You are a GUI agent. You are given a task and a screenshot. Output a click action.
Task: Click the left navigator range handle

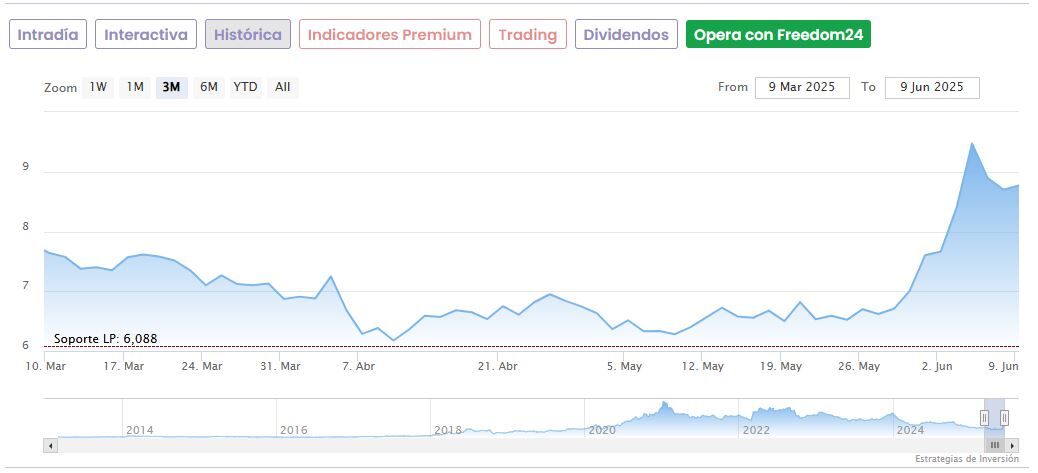point(984,418)
